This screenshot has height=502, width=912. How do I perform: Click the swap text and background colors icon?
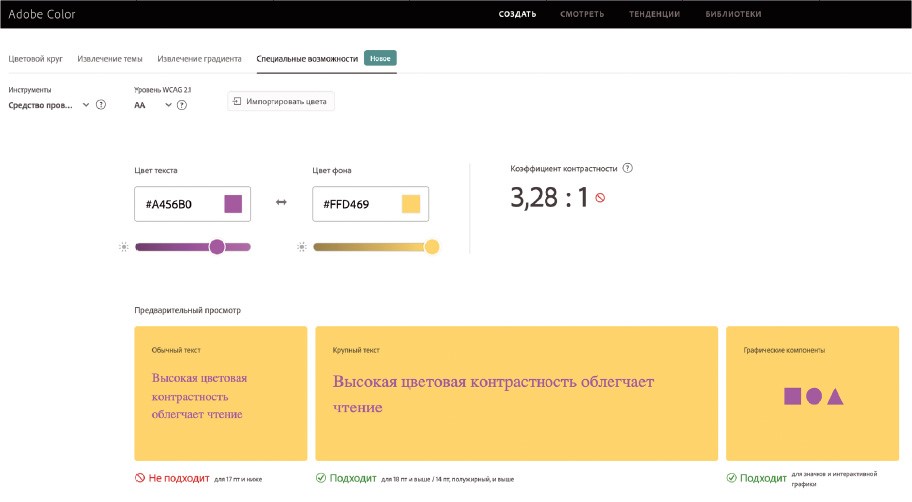(x=281, y=203)
